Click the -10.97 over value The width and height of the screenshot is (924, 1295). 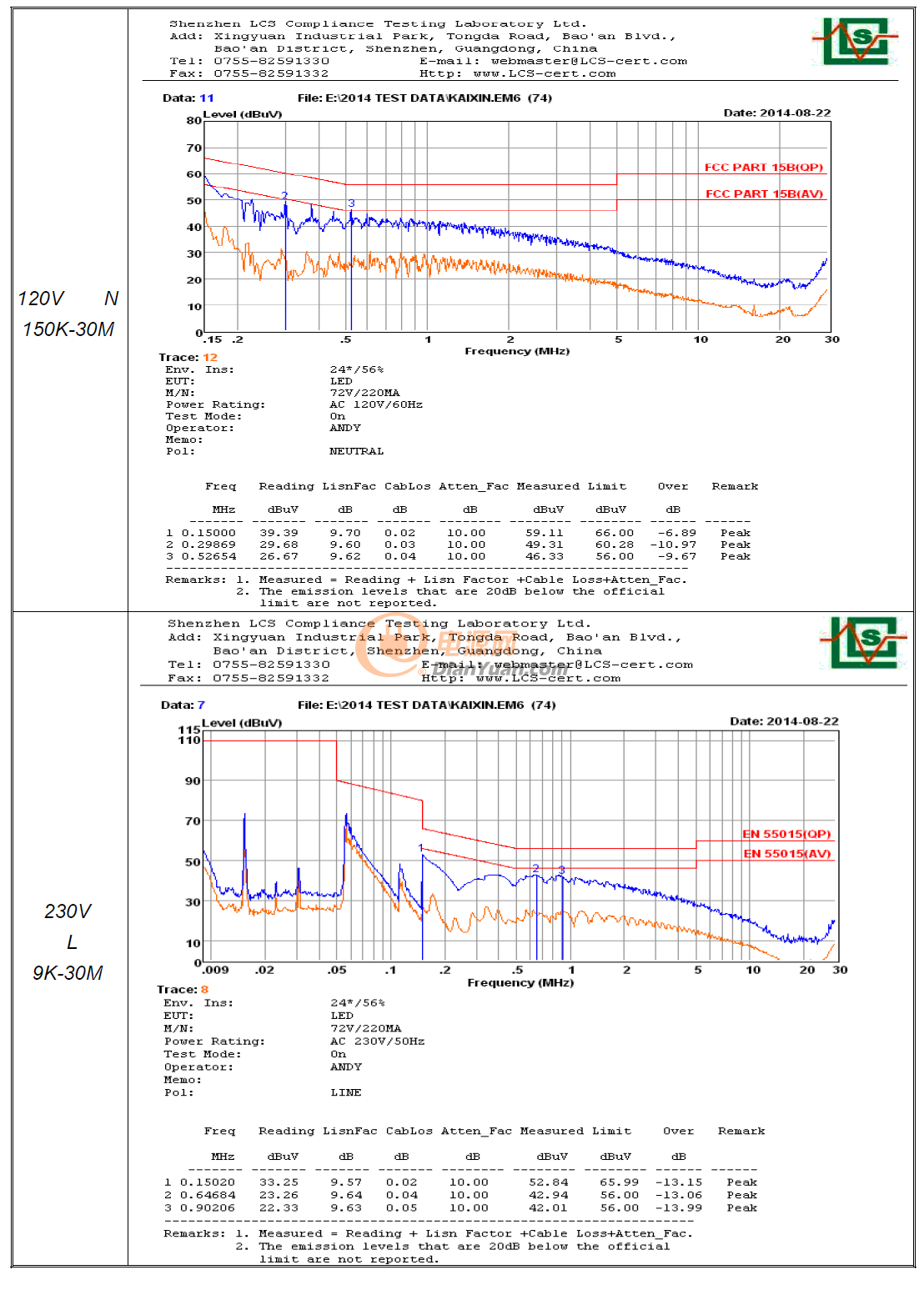[x=673, y=545]
